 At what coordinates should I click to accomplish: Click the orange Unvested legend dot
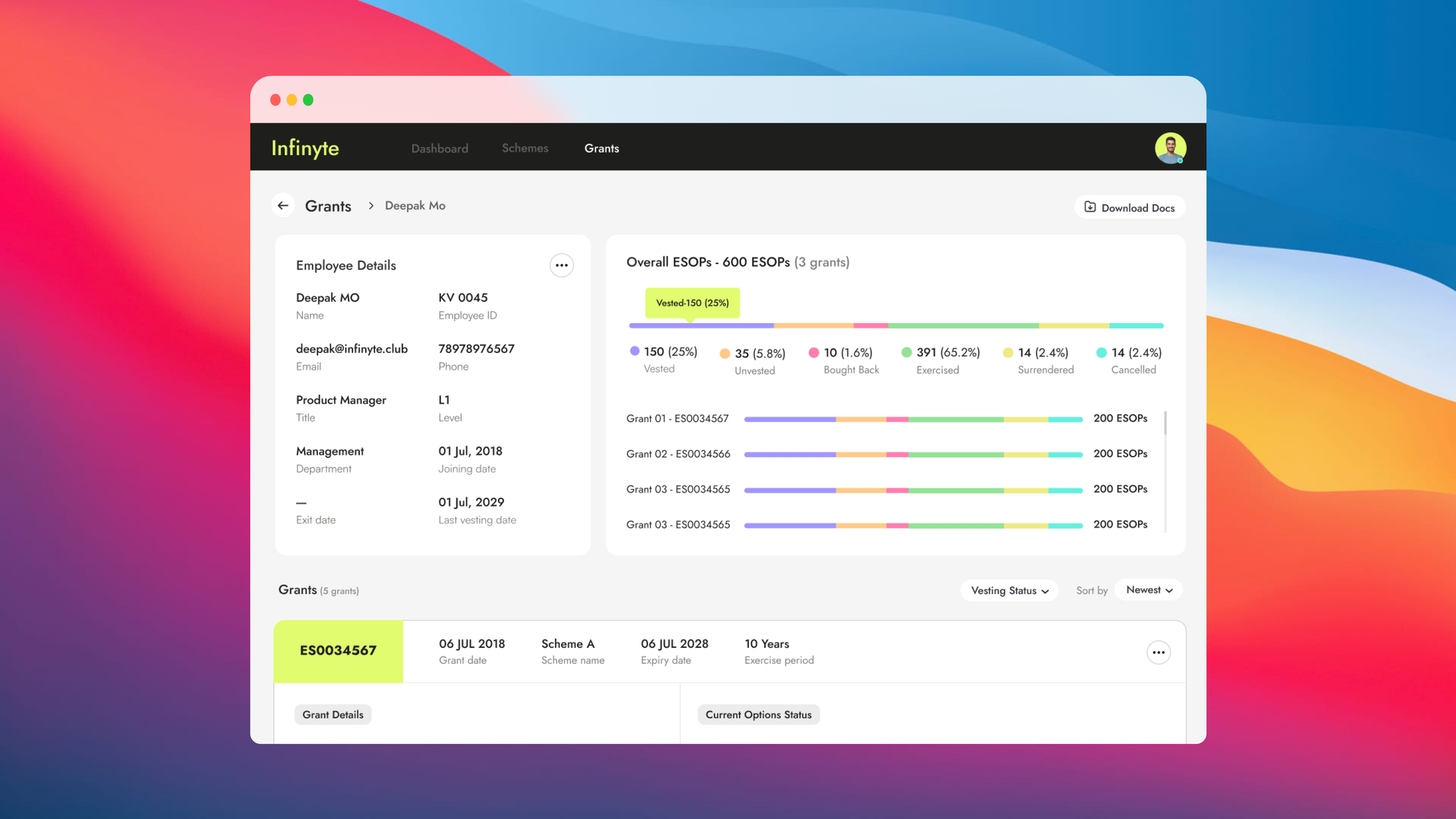coord(724,353)
